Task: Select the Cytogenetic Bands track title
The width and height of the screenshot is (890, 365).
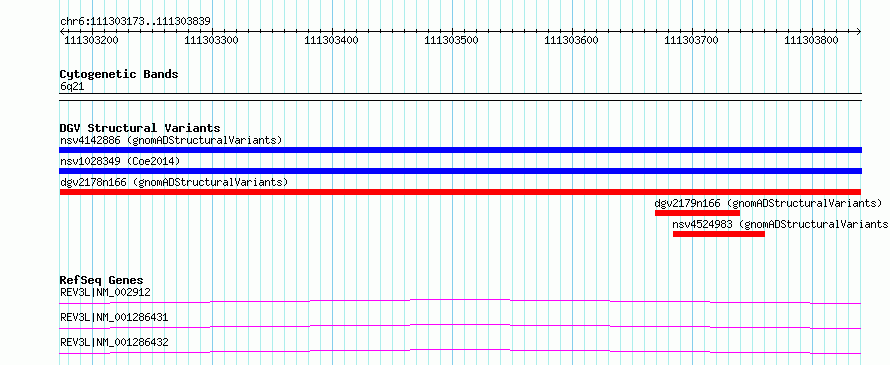Action: [119, 74]
